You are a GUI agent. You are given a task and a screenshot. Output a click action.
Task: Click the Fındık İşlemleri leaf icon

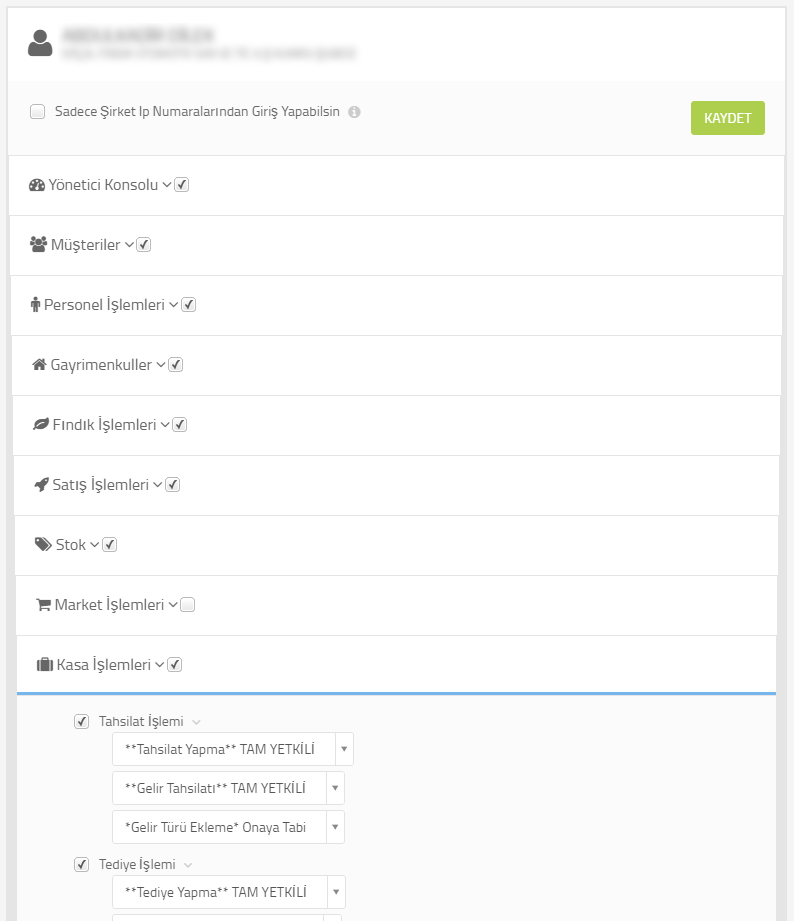click(41, 424)
